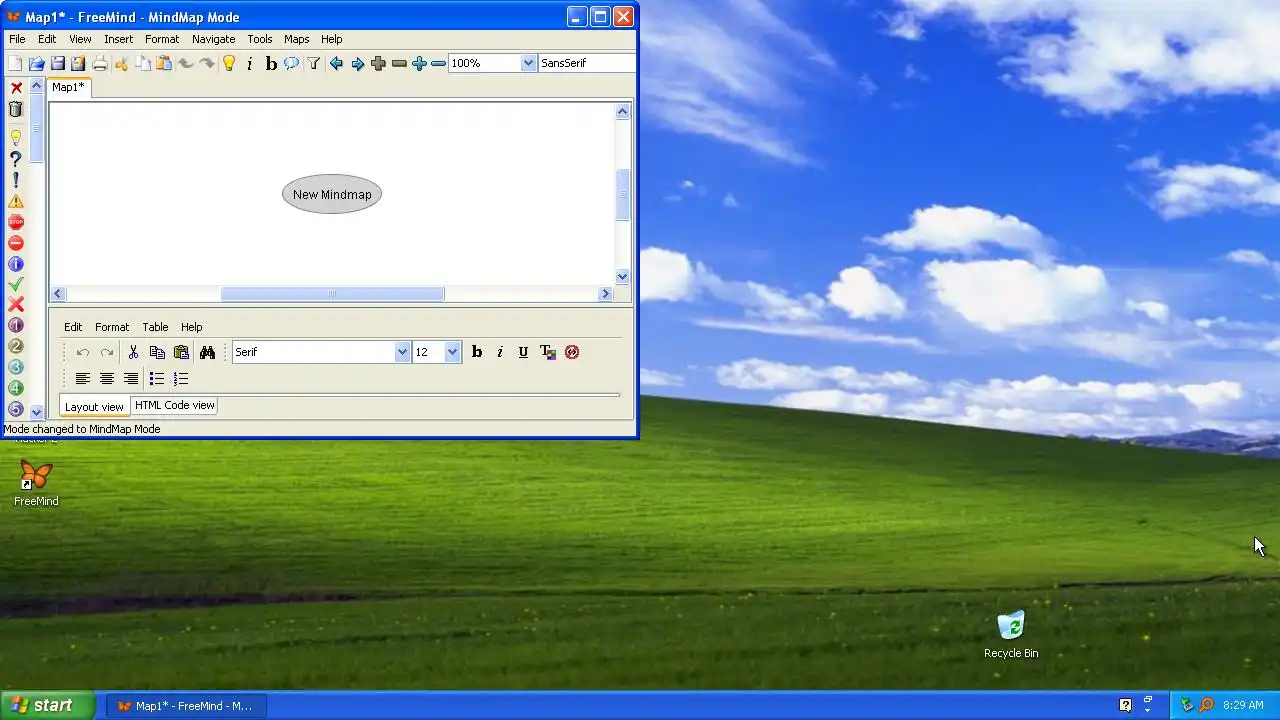The height and width of the screenshot is (720, 1280).
Task: Open the File menu
Action: click(17, 39)
